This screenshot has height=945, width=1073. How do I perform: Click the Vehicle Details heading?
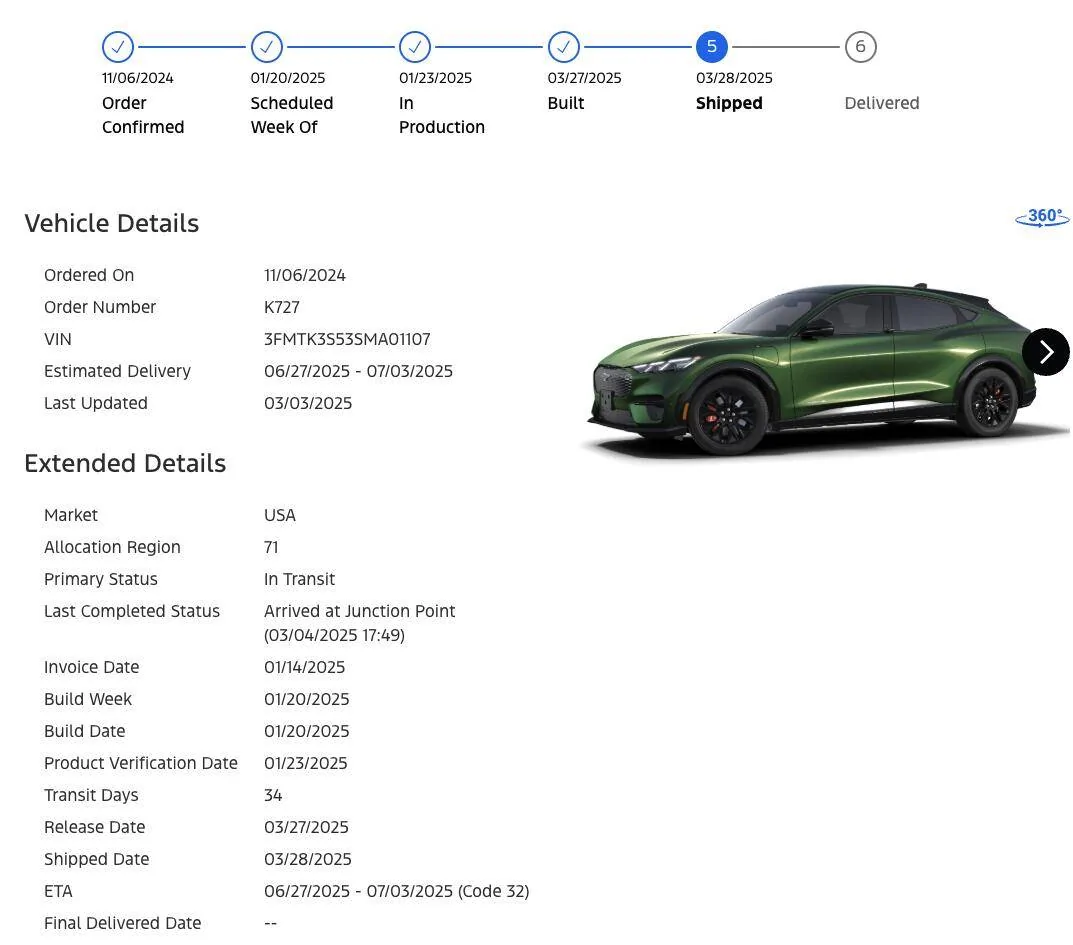[x=112, y=224]
